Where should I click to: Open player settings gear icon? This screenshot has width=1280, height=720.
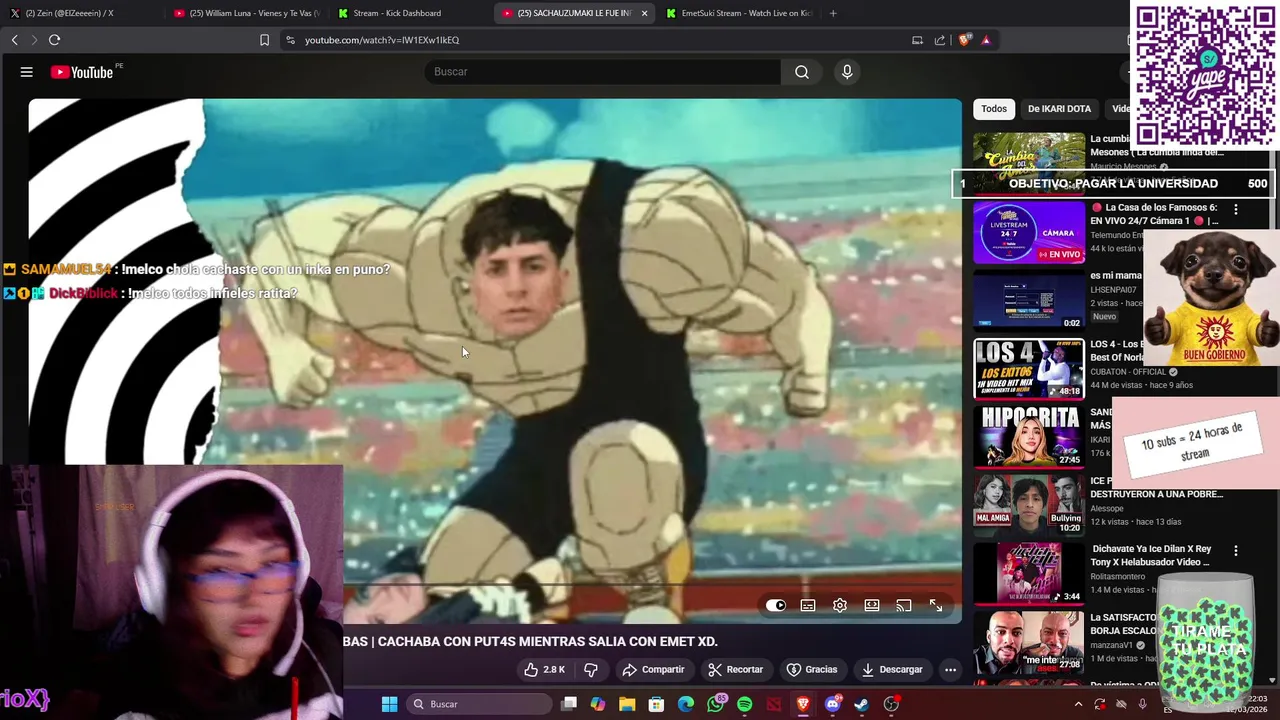tap(840, 605)
